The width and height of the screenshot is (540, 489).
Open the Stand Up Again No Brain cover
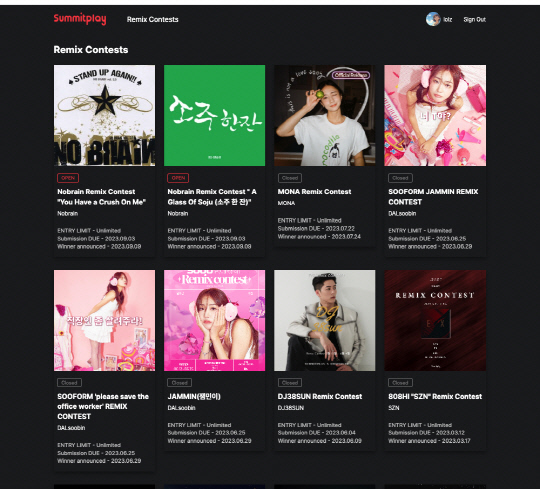click(104, 115)
